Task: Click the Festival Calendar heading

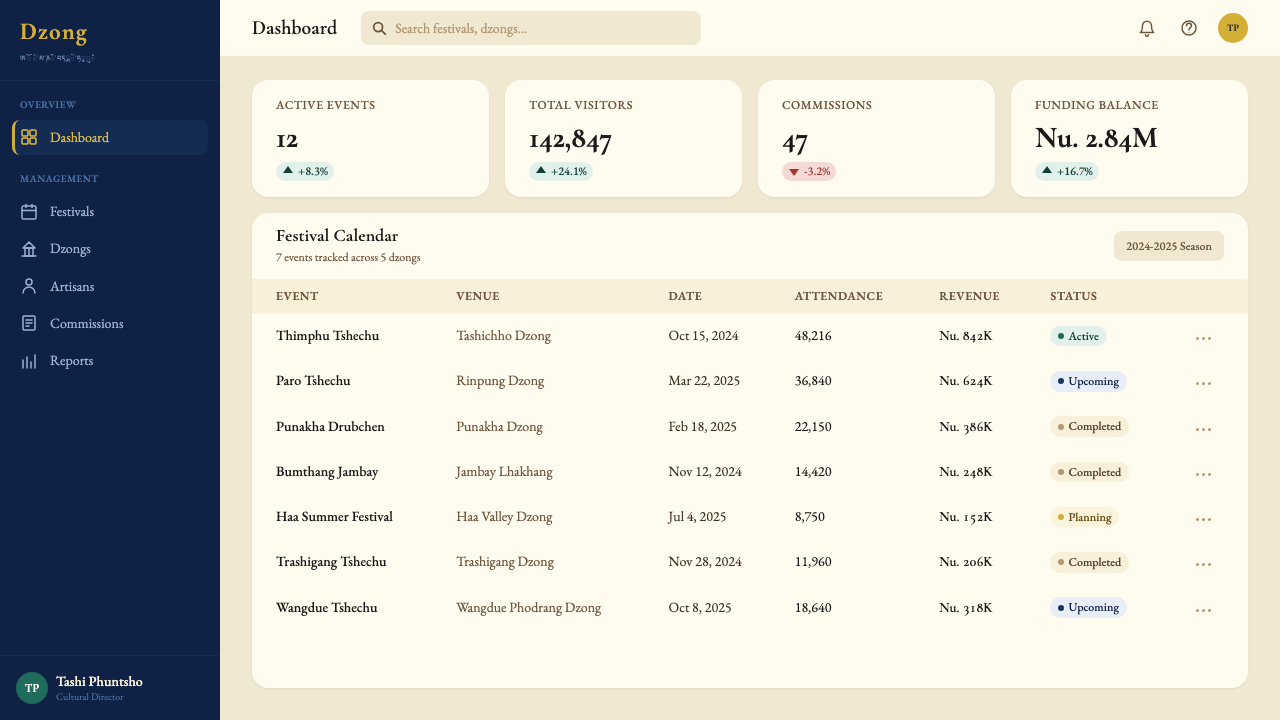Action: [x=337, y=236]
